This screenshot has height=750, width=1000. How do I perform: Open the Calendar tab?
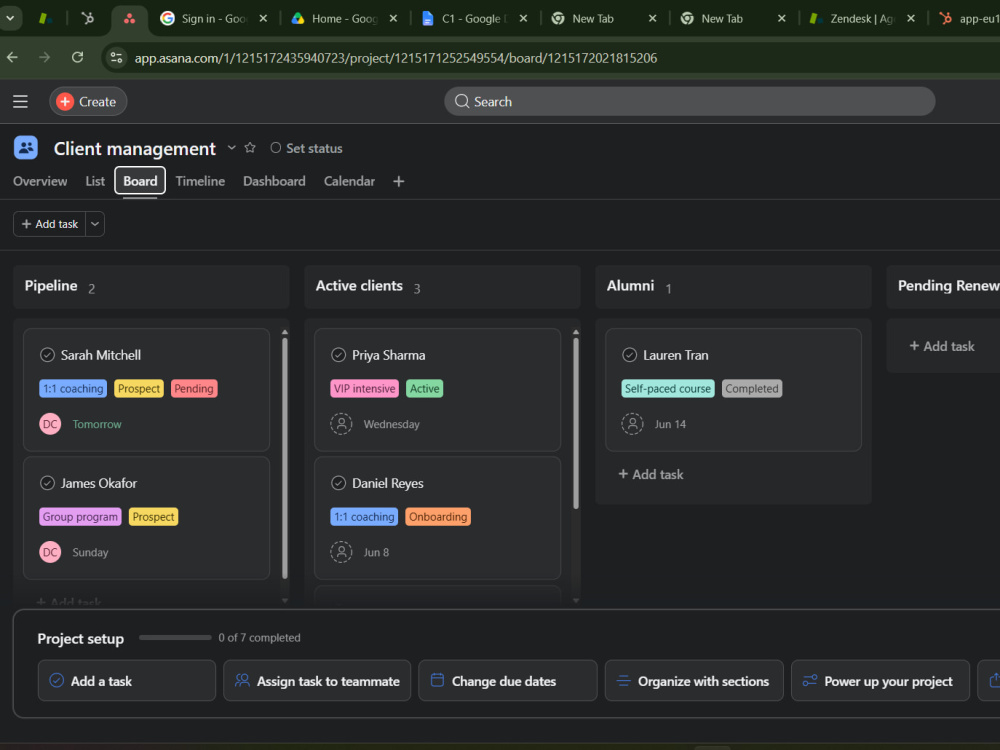click(349, 181)
